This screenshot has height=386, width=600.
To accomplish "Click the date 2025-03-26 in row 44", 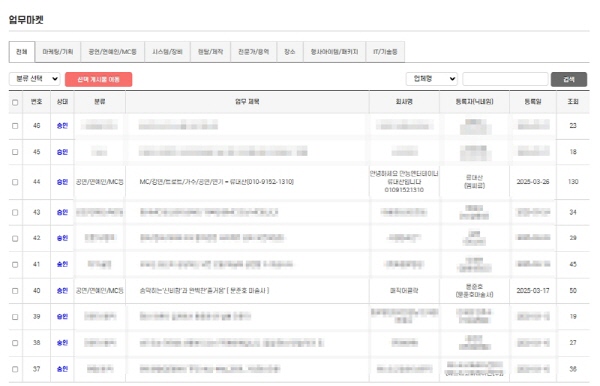I will click(x=533, y=182).
